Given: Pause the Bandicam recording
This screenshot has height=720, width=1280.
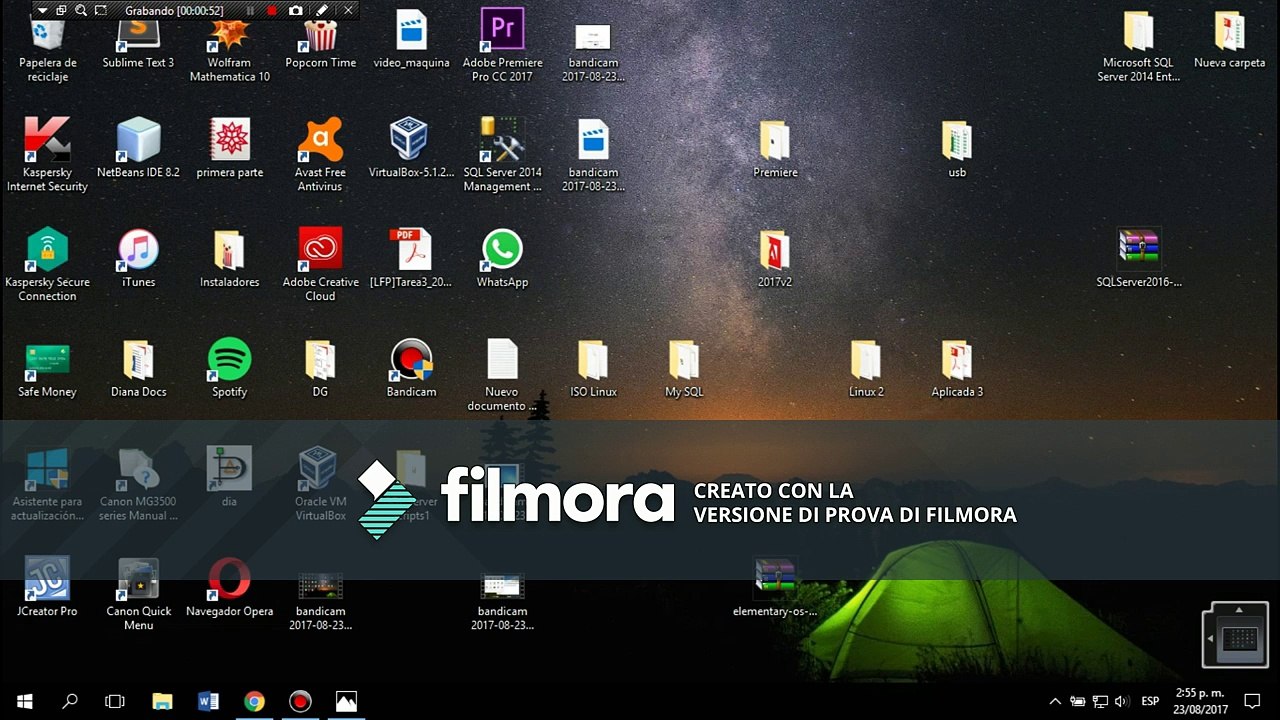Looking at the screenshot, I should click(250, 11).
